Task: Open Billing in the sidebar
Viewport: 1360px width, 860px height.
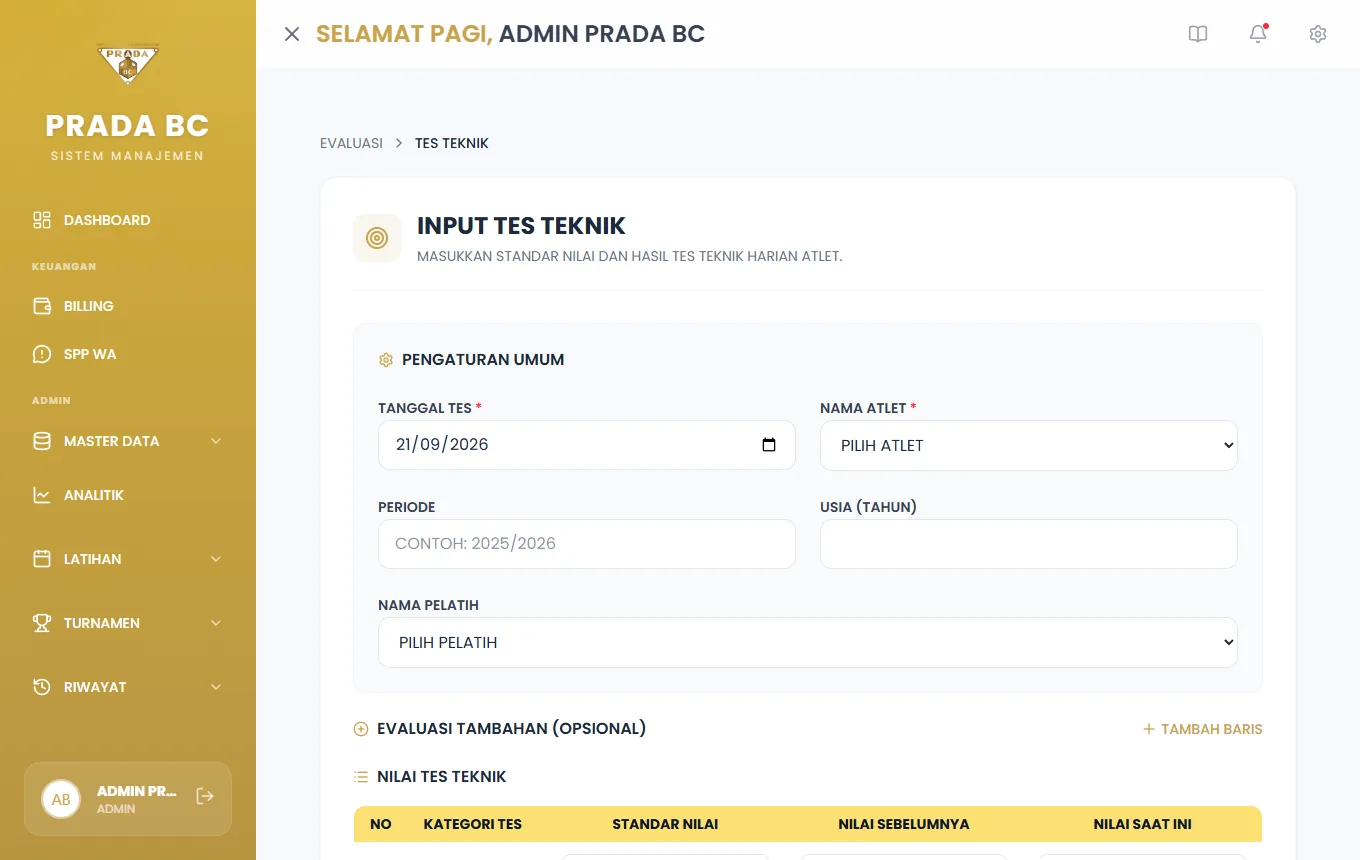Action: click(x=89, y=306)
